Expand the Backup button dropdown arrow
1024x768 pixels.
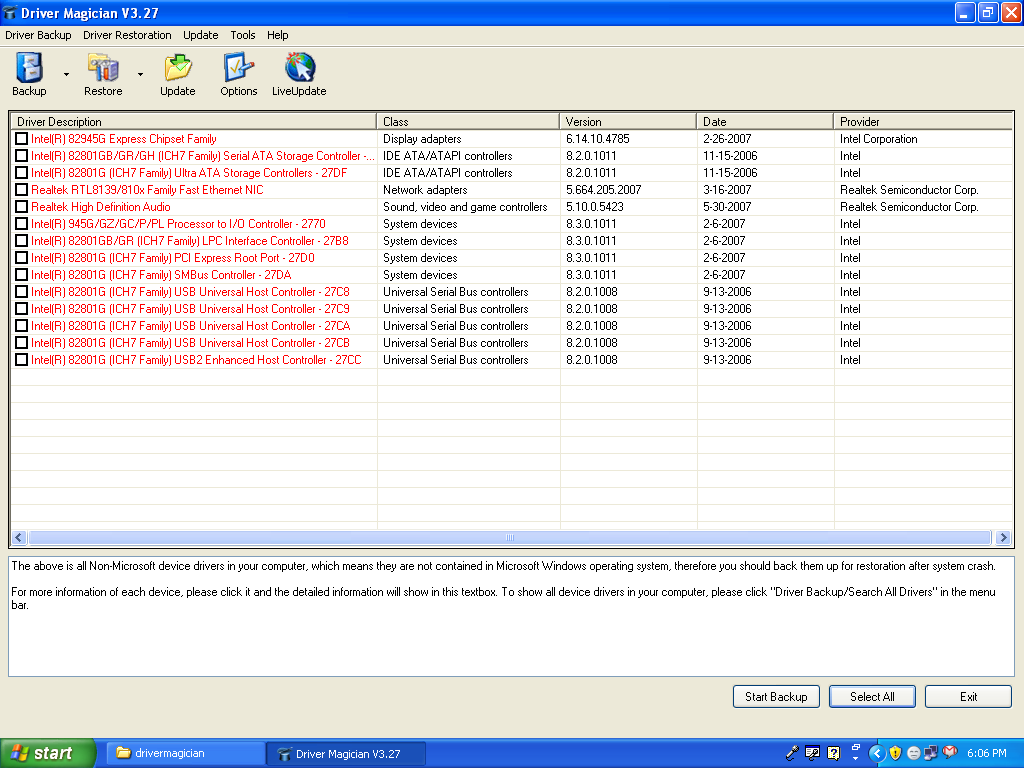pos(66,74)
